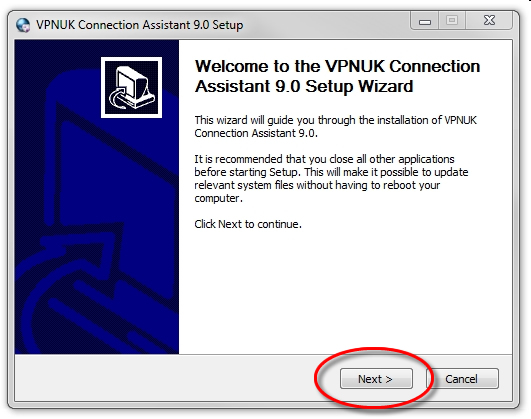Click the word 'computer.' ending the recommendation text
Screen dimensions: 531x419
pos(218,198)
